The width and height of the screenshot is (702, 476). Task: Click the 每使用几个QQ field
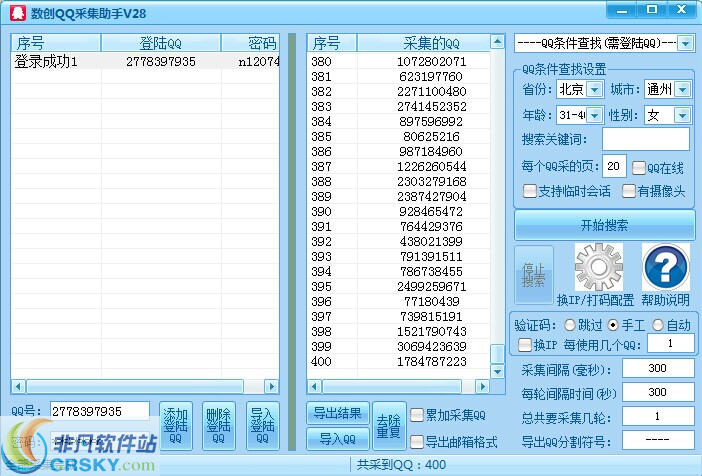click(671, 343)
